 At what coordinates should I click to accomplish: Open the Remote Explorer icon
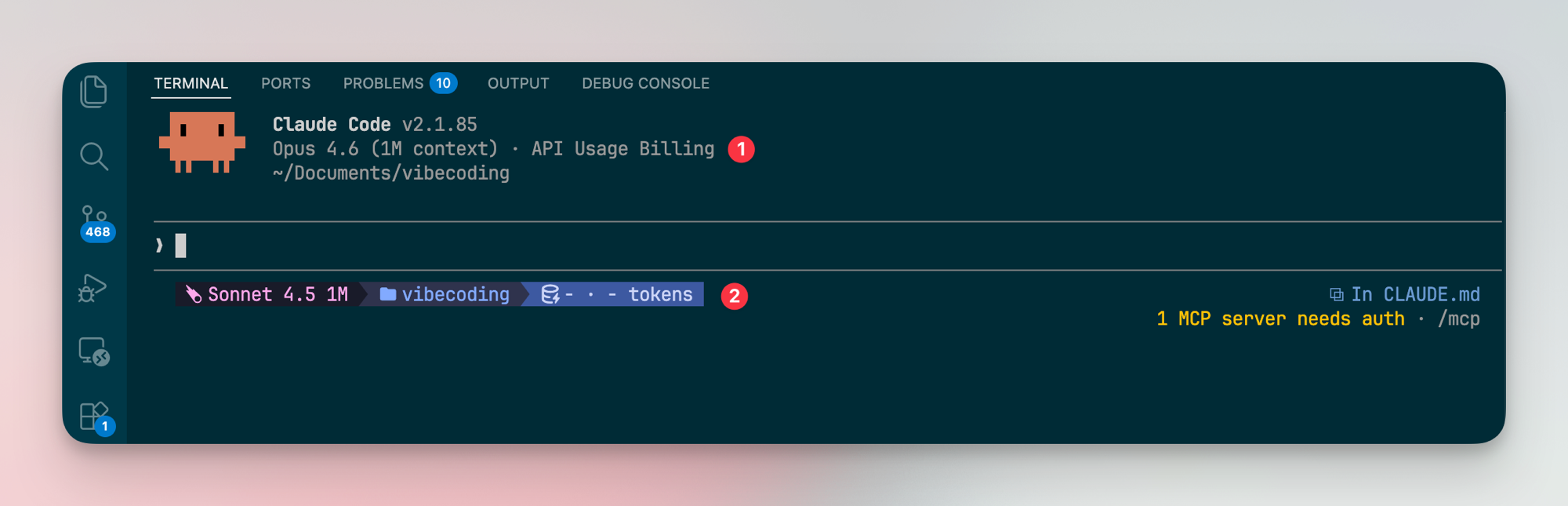(94, 351)
